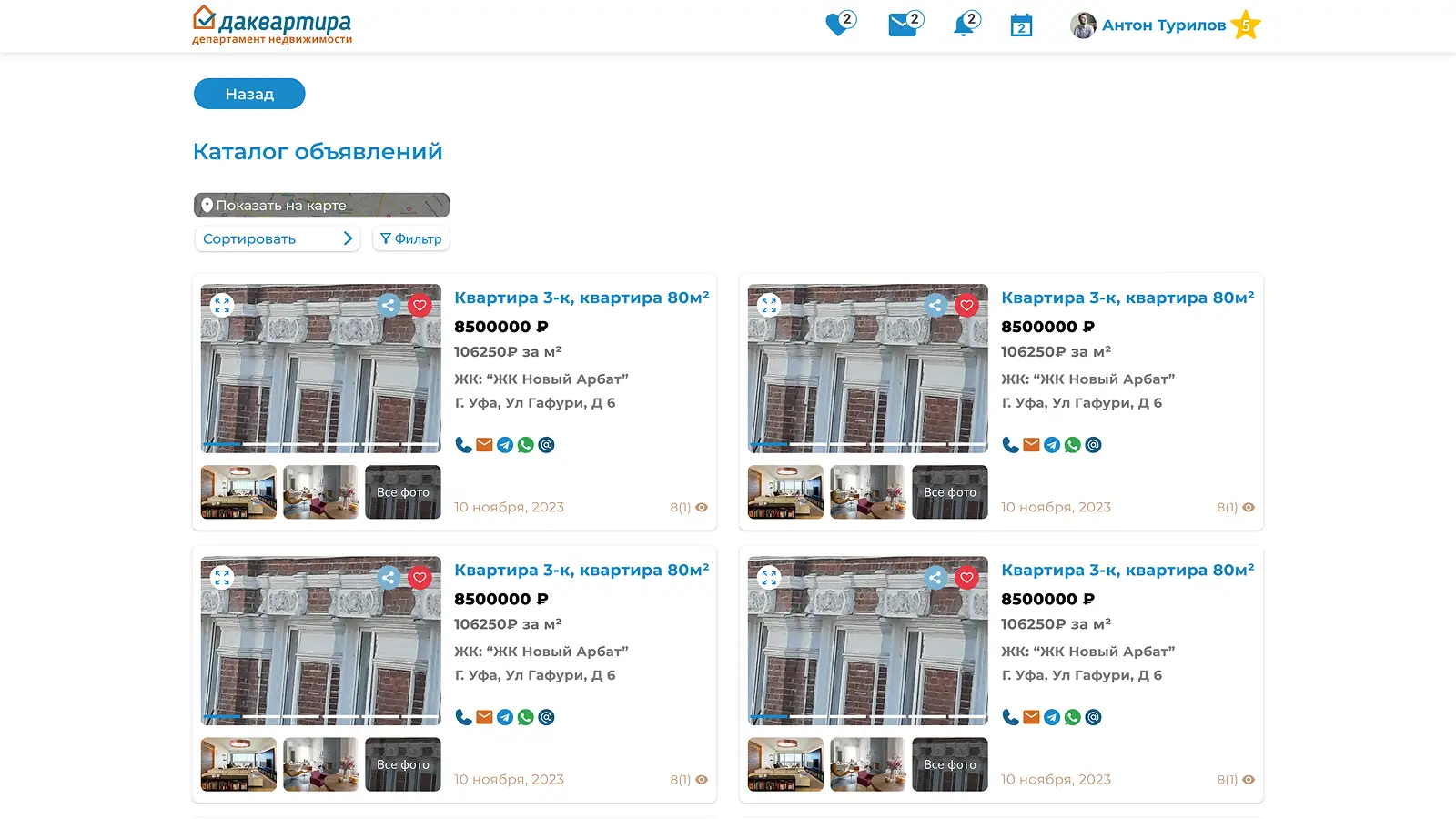Toggle favorite heart on bottom-left listing
Image resolution: width=1456 pixels, height=819 pixels.
(420, 578)
